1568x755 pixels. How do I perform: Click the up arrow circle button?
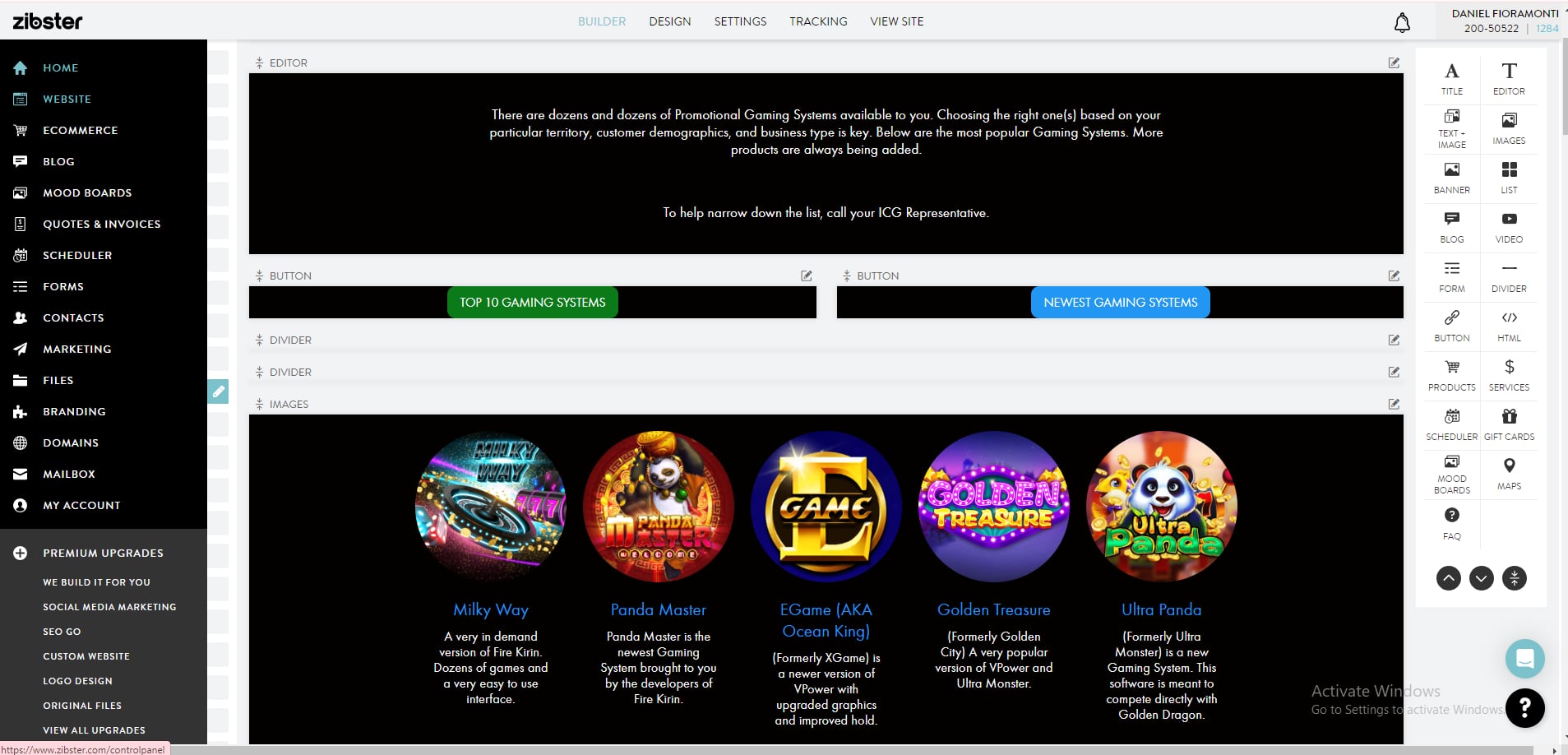(x=1449, y=578)
